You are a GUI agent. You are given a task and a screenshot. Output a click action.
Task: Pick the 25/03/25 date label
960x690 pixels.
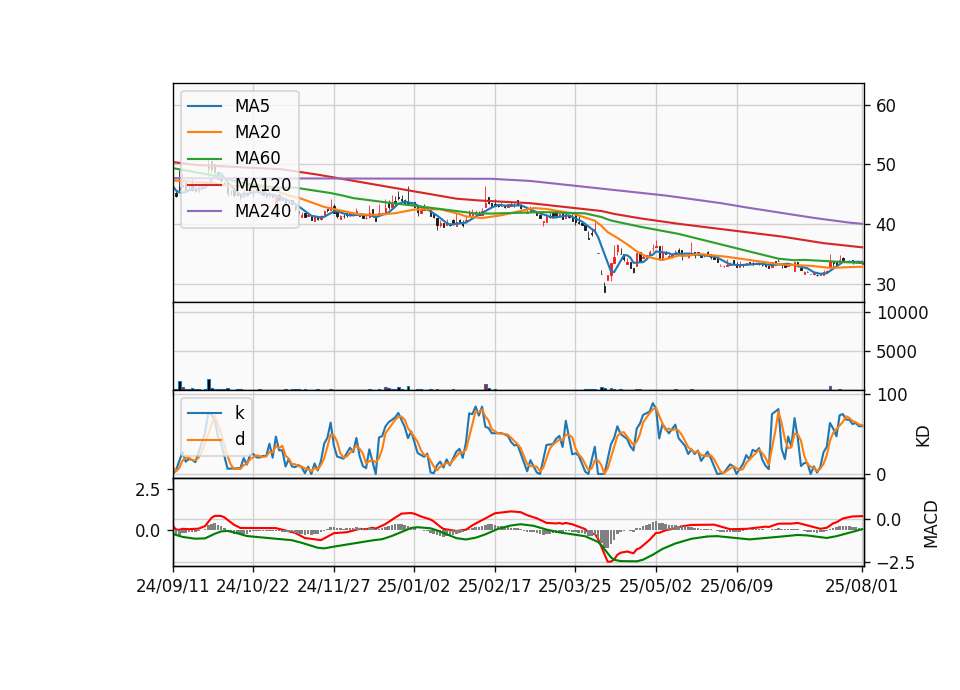(x=575, y=586)
